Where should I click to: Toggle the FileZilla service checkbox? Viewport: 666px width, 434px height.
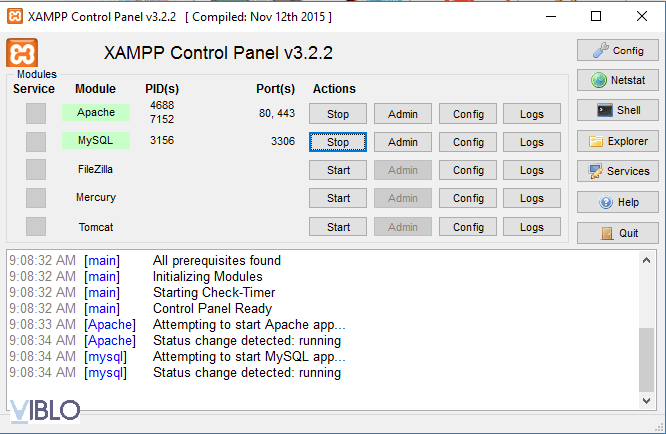[36, 170]
